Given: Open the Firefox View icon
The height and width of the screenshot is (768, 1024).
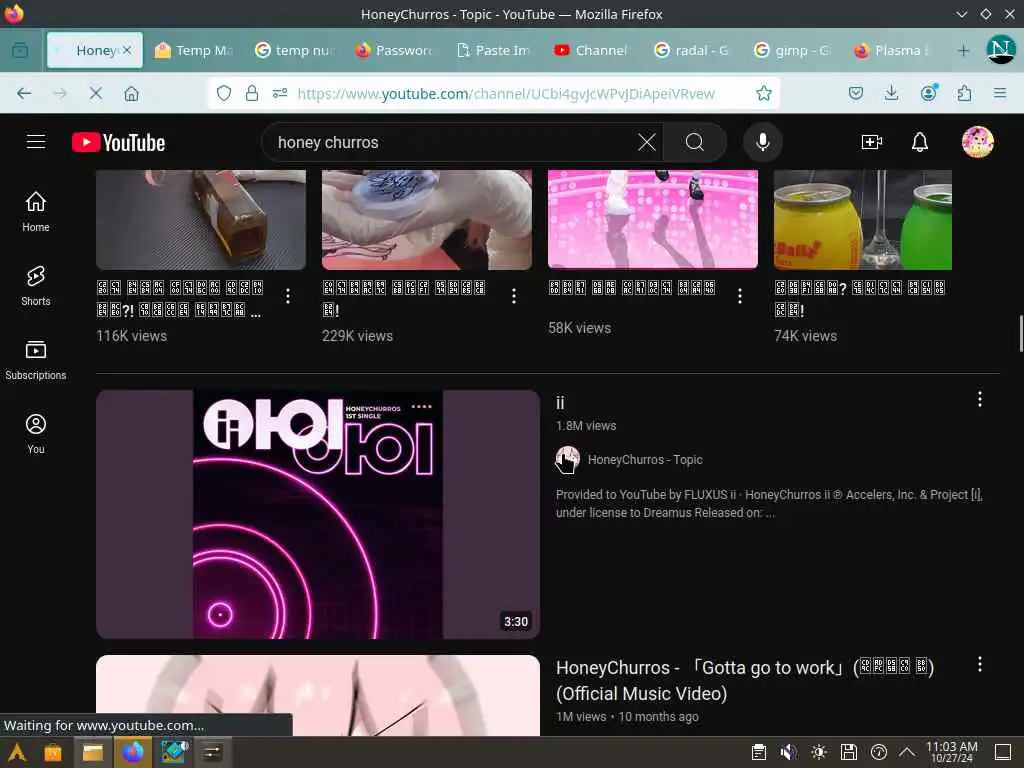Looking at the screenshot, I should pos(20,50).
